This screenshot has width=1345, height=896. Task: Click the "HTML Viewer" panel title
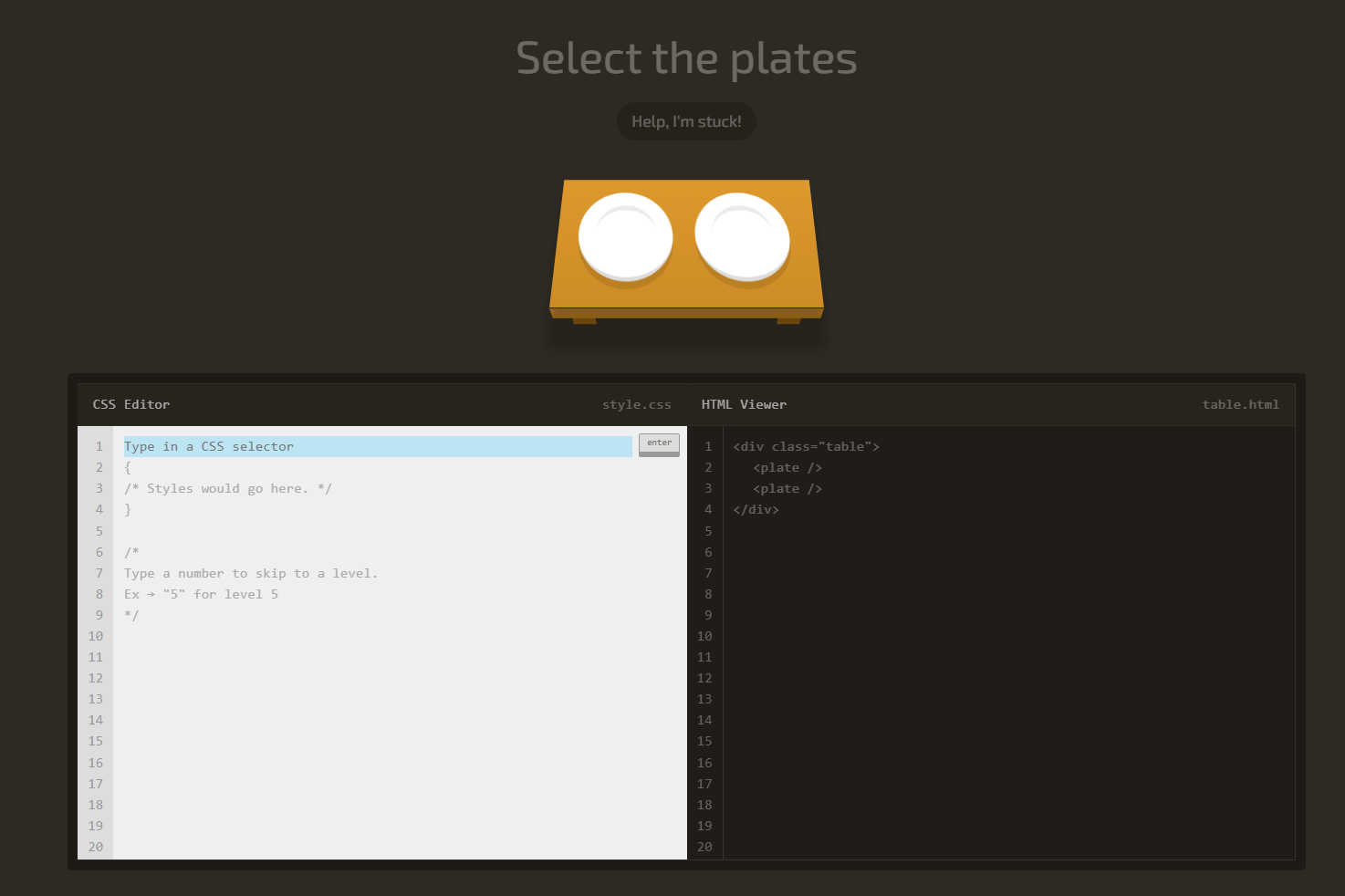click(744, 404)
